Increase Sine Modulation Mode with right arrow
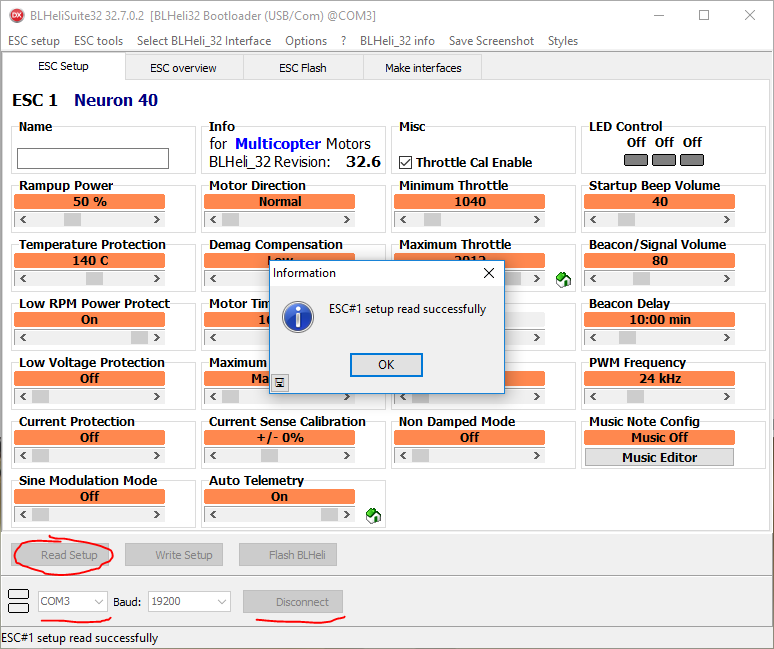This screenshot has width=774, height=649. [156, 514]
